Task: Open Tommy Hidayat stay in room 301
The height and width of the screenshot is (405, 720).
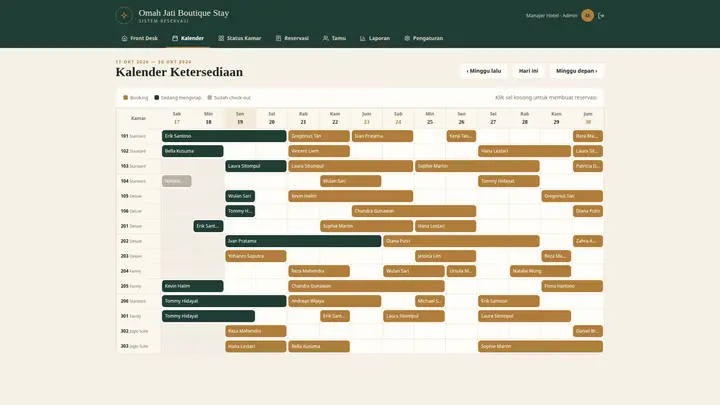Action: coord(208,316)
